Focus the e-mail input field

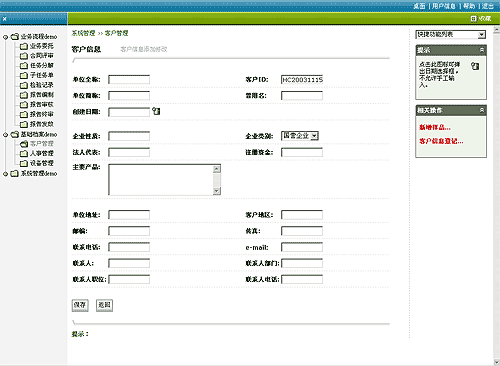click(302, 247)
